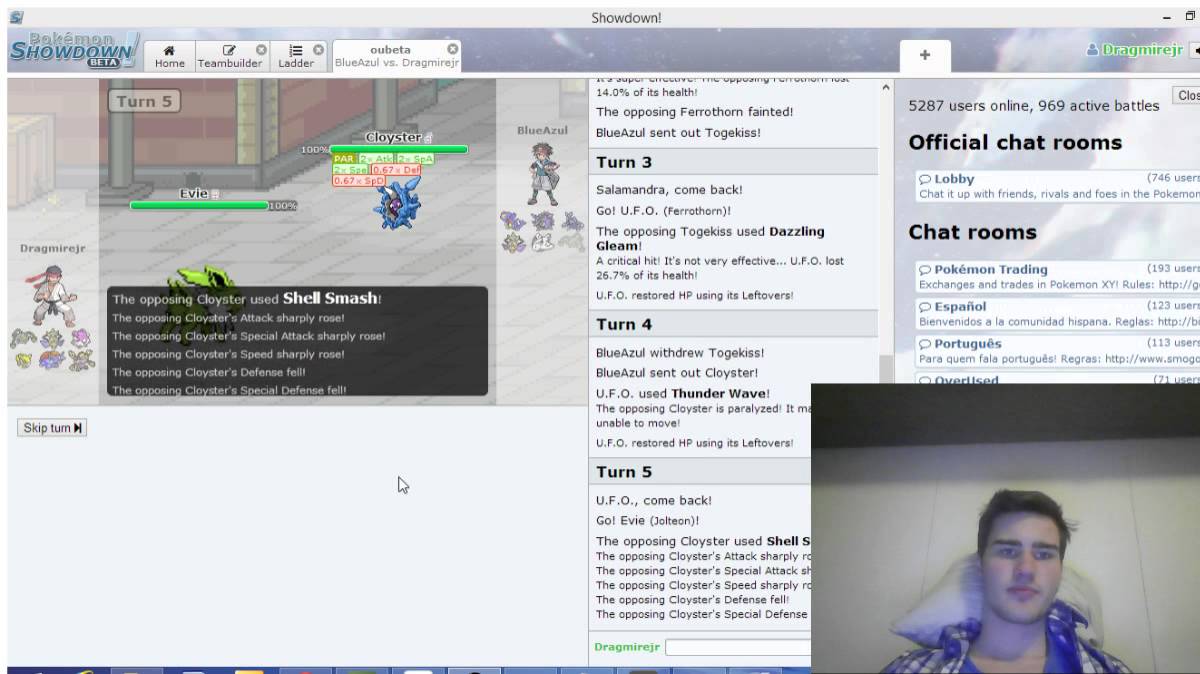Click the opposing Cloyster sprite
Image resolution: width=1200 pixels, height=674 pixels.
tap(397, 206)
